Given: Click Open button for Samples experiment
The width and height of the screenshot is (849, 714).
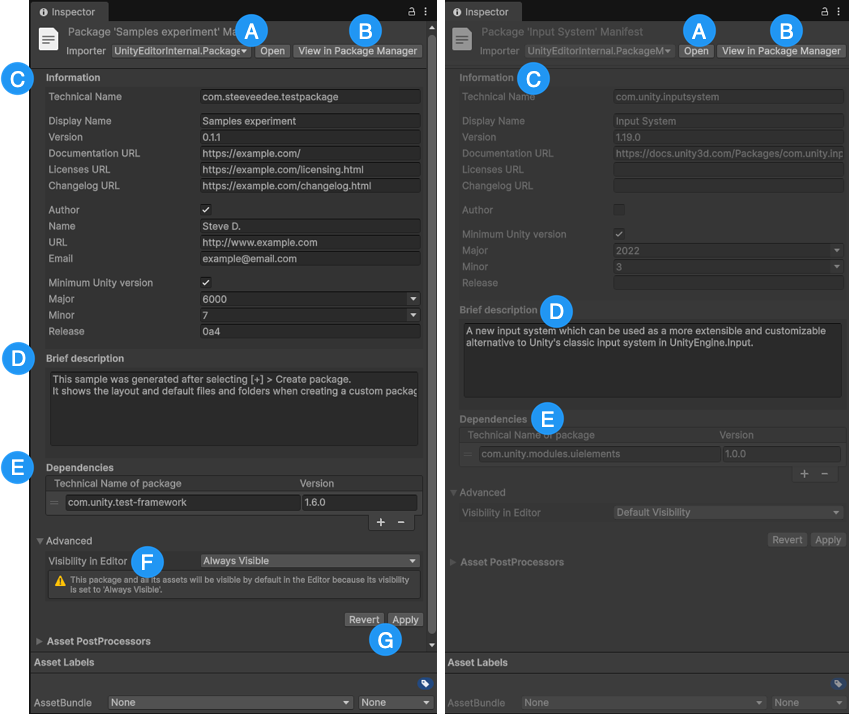Looking at the screenshot, I should click(x=272, y=51).
